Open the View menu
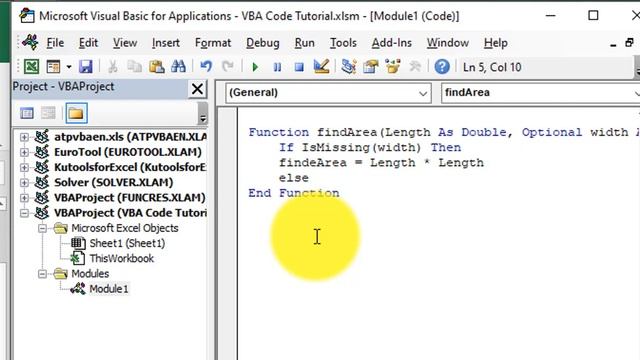 tap(125, 43)
